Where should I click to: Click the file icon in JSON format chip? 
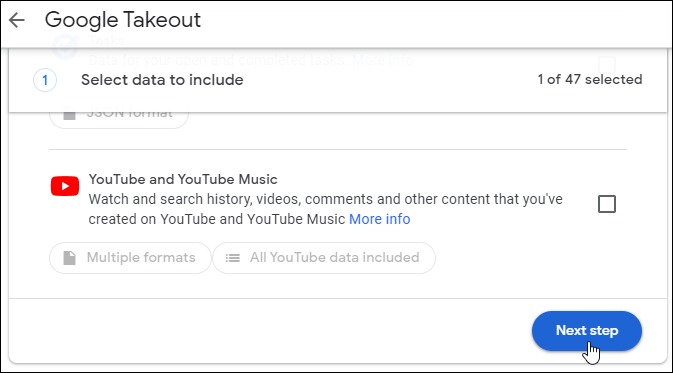pos(70,115)
